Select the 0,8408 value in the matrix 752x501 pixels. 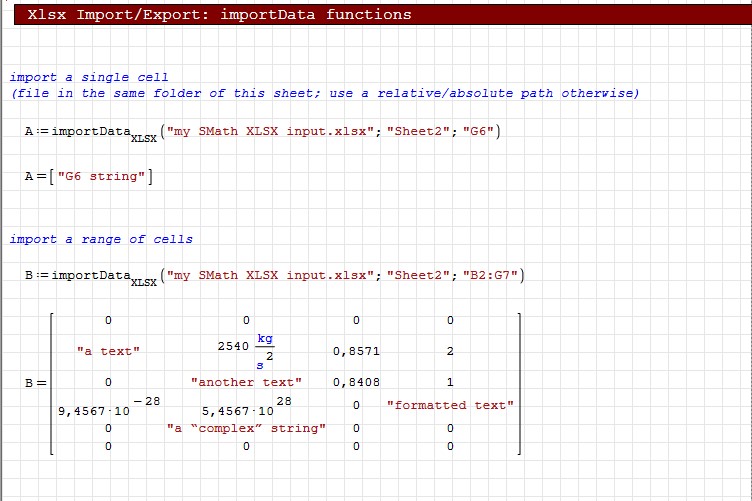click(x=356, y=382)
